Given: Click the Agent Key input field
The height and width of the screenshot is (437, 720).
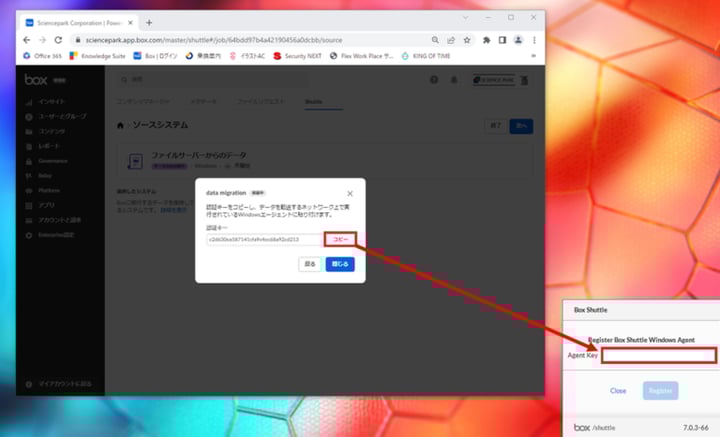Looking at the screenshot, I should (x=659, y=355).
